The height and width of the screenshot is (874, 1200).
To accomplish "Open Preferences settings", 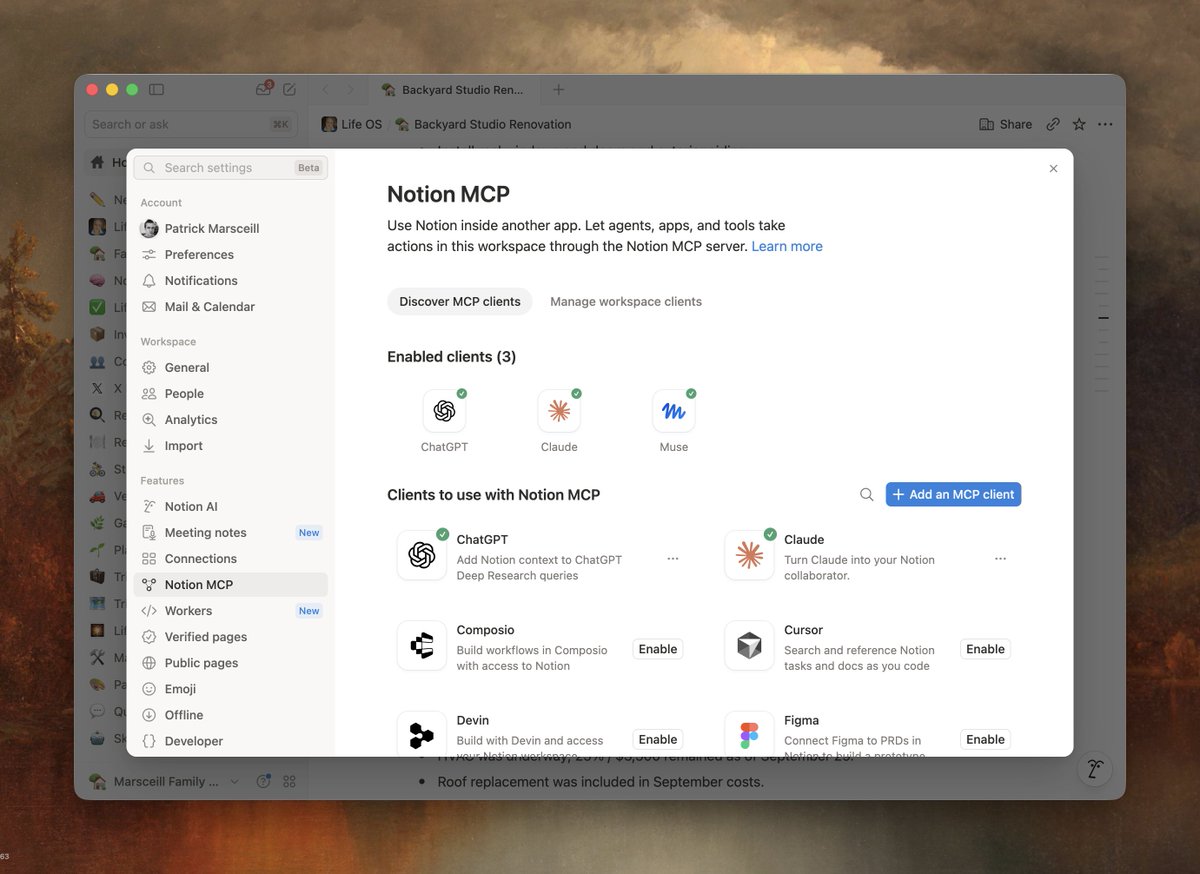I will click(231, 254).
